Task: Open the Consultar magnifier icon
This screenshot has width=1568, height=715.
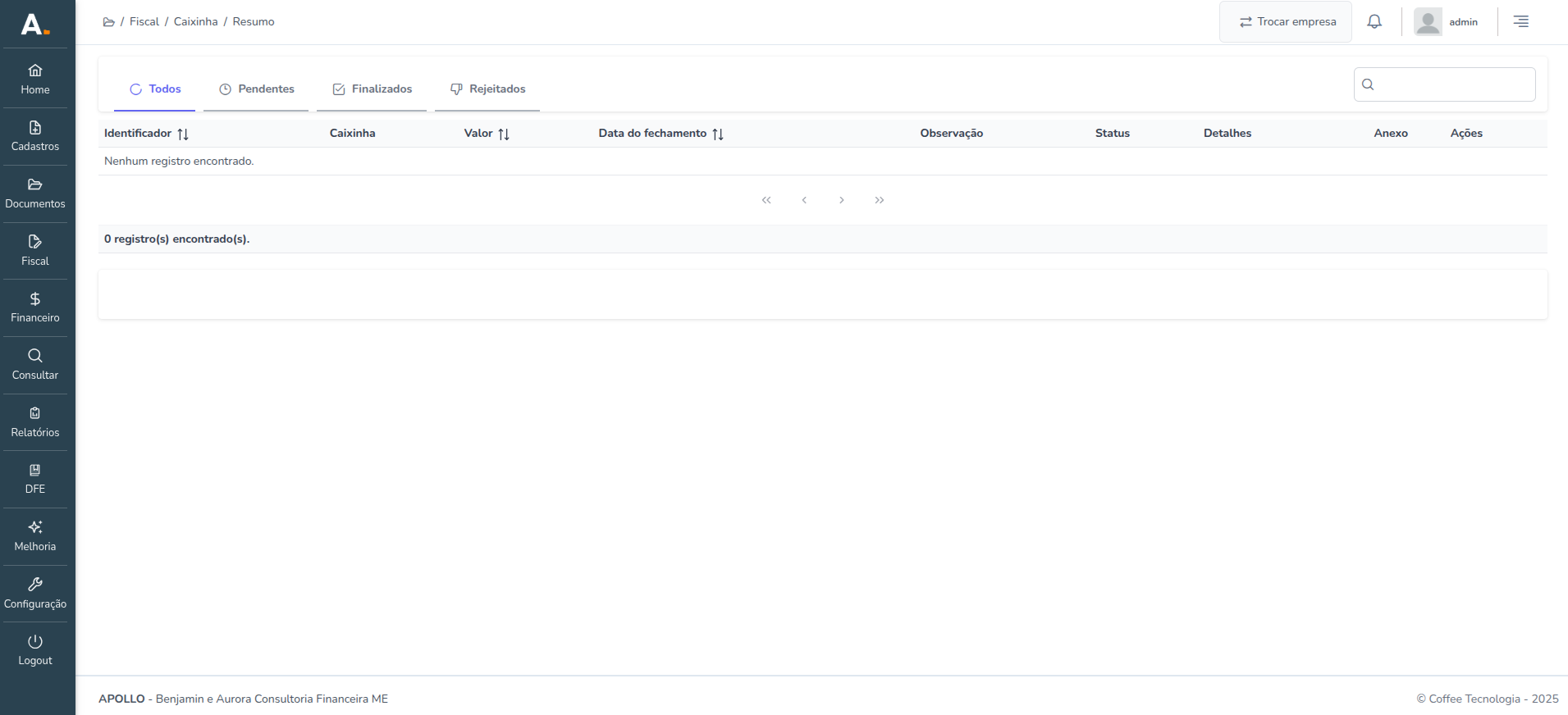Action: (x=35, y=356)
